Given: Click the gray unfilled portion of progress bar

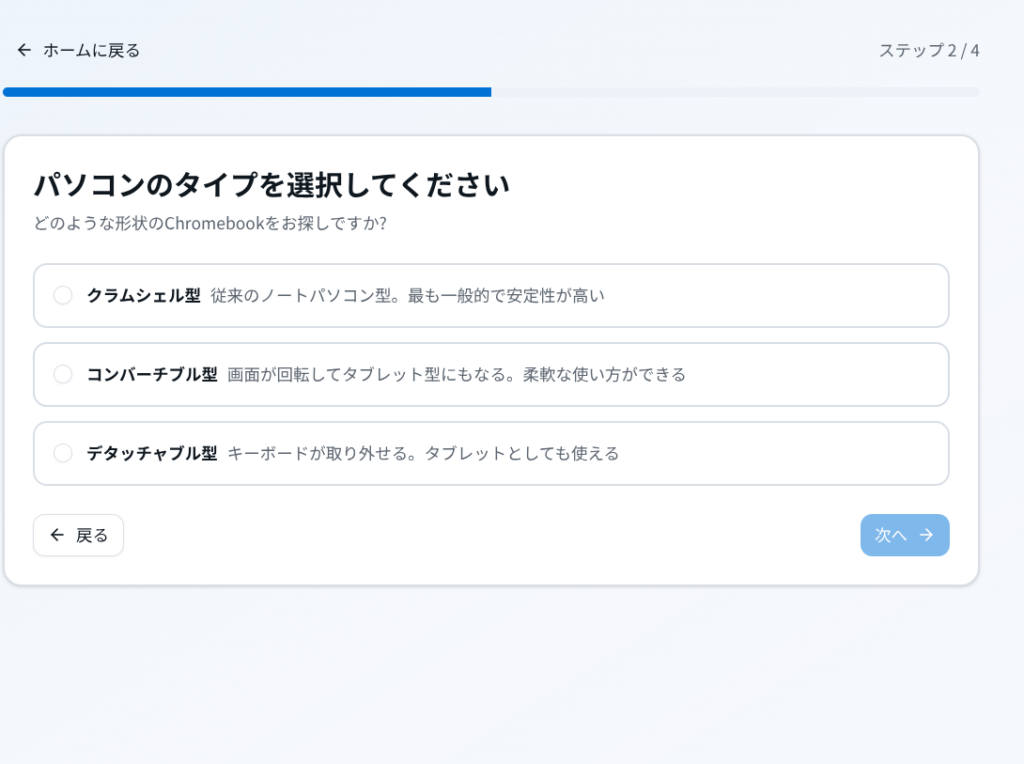Looking at the screenshot, I should point(735,92).
